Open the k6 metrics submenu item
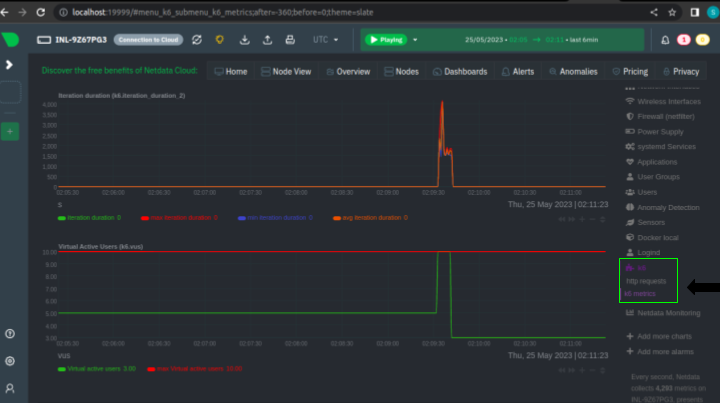This screenshot has height=403, width=720. 640,294
